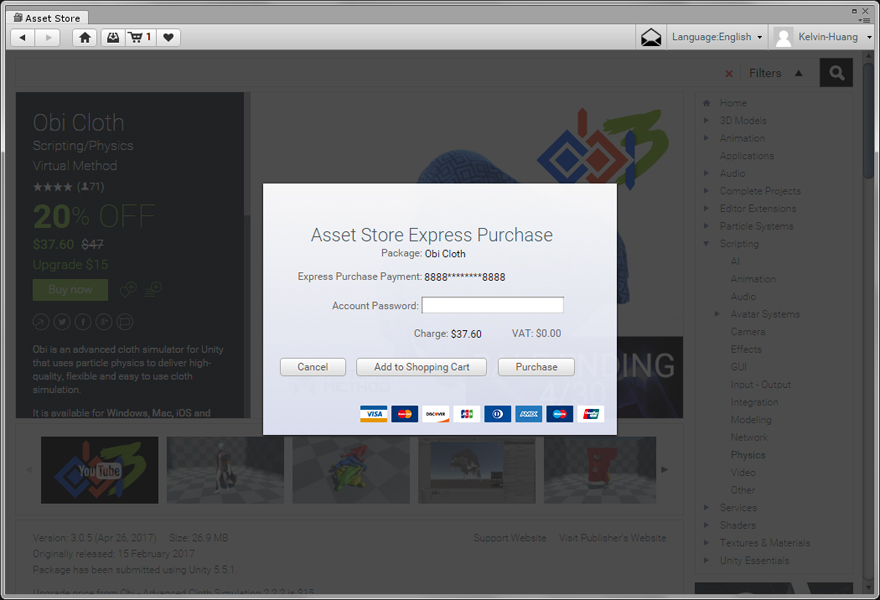Click the Discover card icon
The width and height of the screenshot is (880, 600).
tap(436, 414)
